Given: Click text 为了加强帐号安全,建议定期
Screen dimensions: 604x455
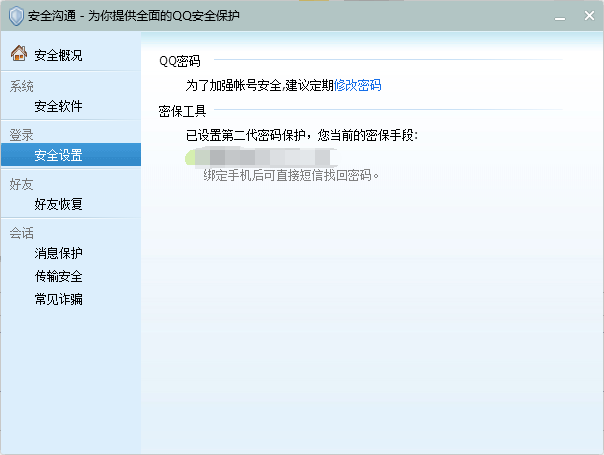Looking at the screenshot, I should 260,85.
